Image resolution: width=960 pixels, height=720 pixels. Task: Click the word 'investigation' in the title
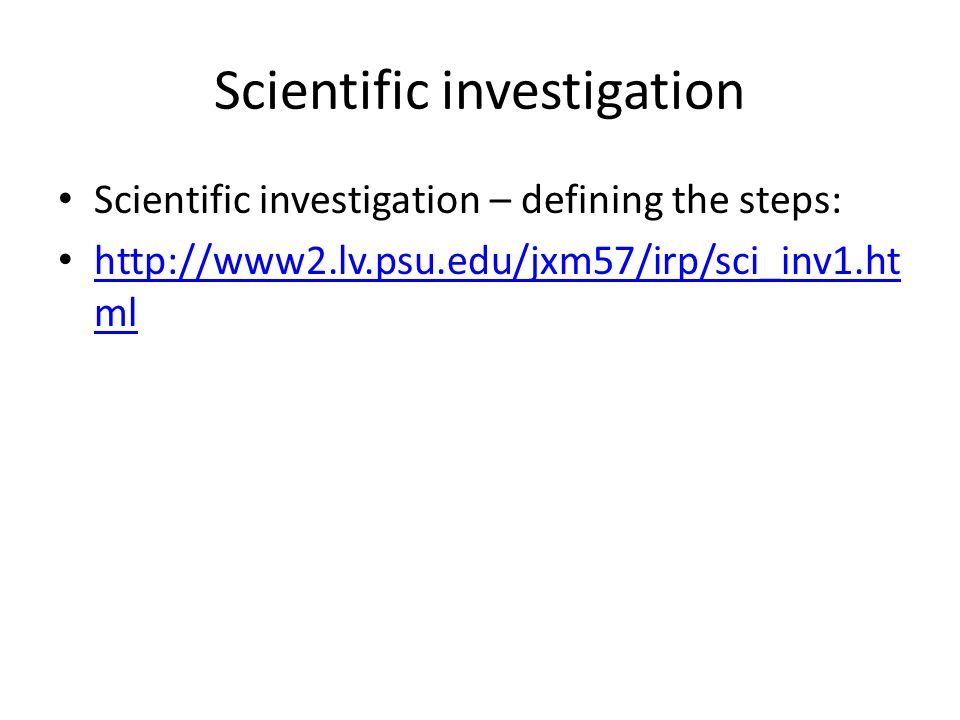593,92
